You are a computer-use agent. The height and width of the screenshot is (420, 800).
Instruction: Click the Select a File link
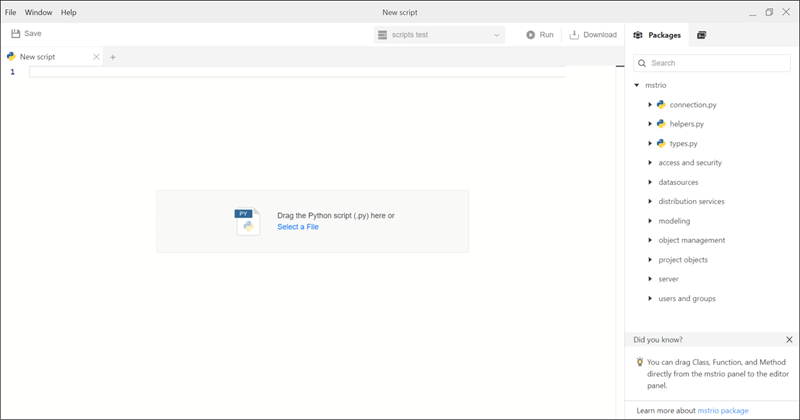(298, 227)
